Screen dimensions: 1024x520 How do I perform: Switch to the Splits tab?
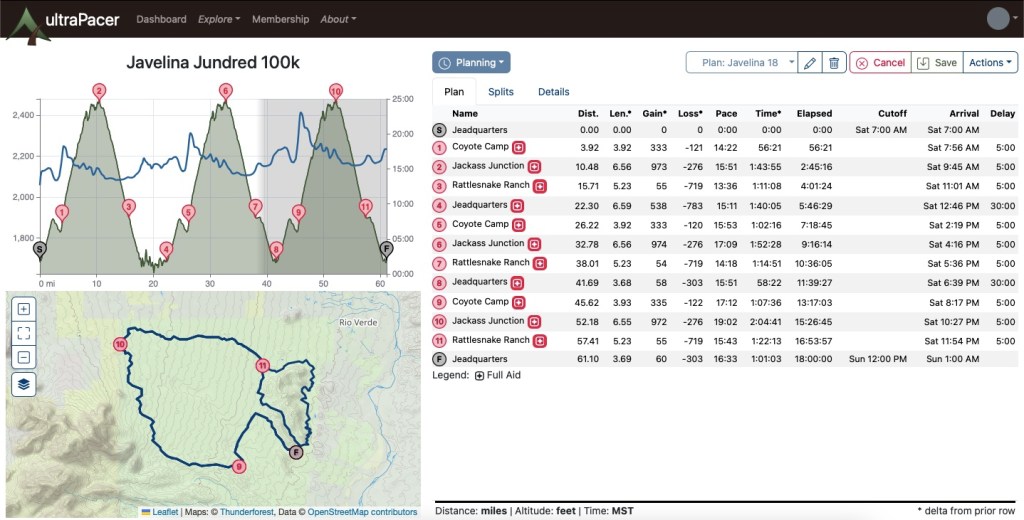tap(501, 92)
